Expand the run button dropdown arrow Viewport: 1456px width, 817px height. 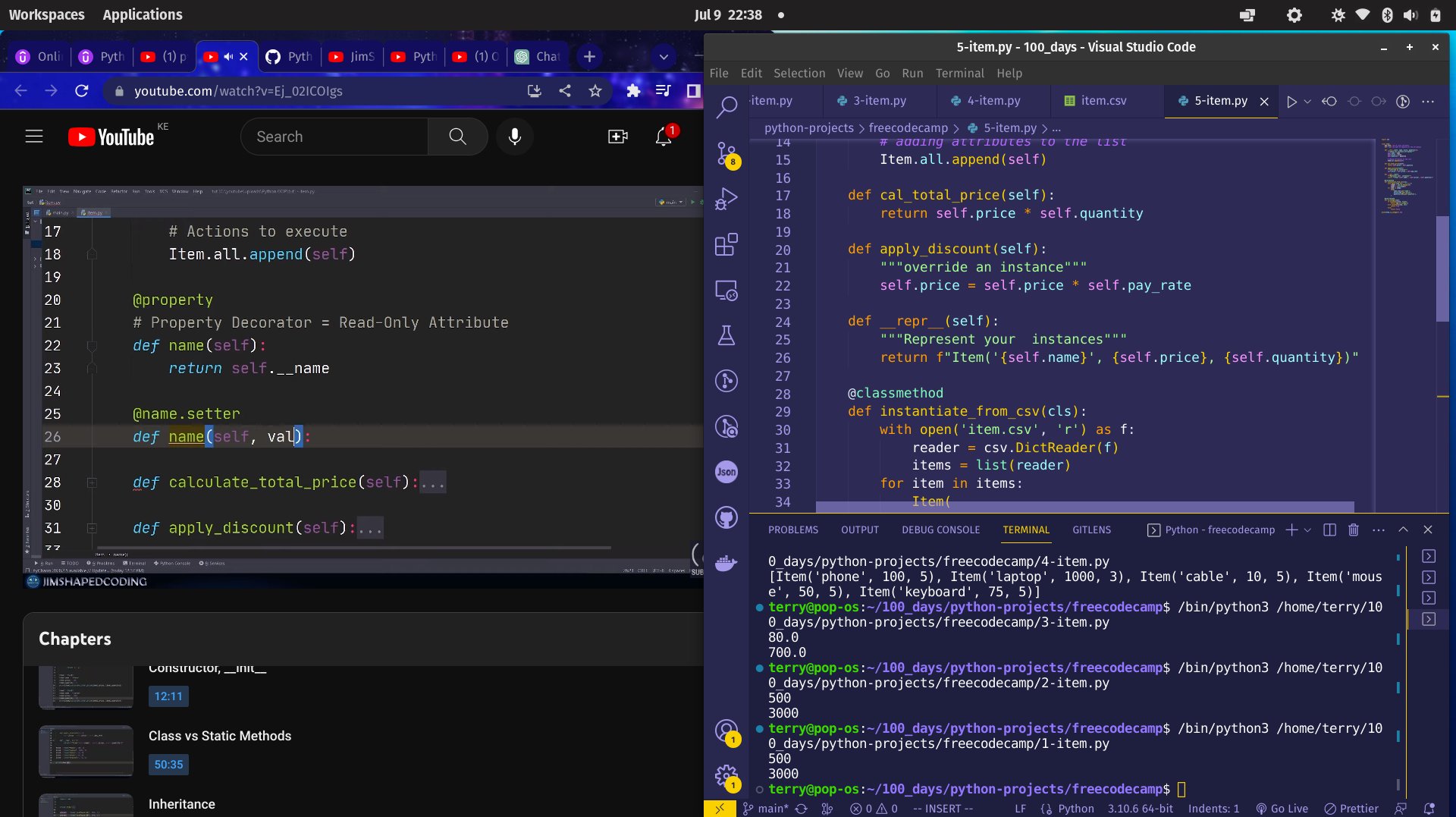[x=1307, y=102]
